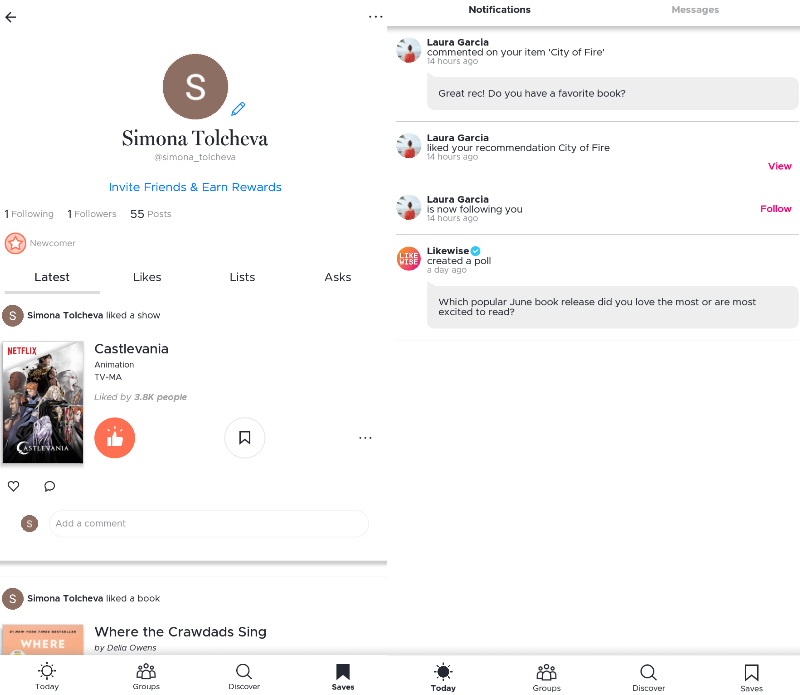Open Groups in the profile screen's bottom bar
800x695 pixels.
(146, 676)
